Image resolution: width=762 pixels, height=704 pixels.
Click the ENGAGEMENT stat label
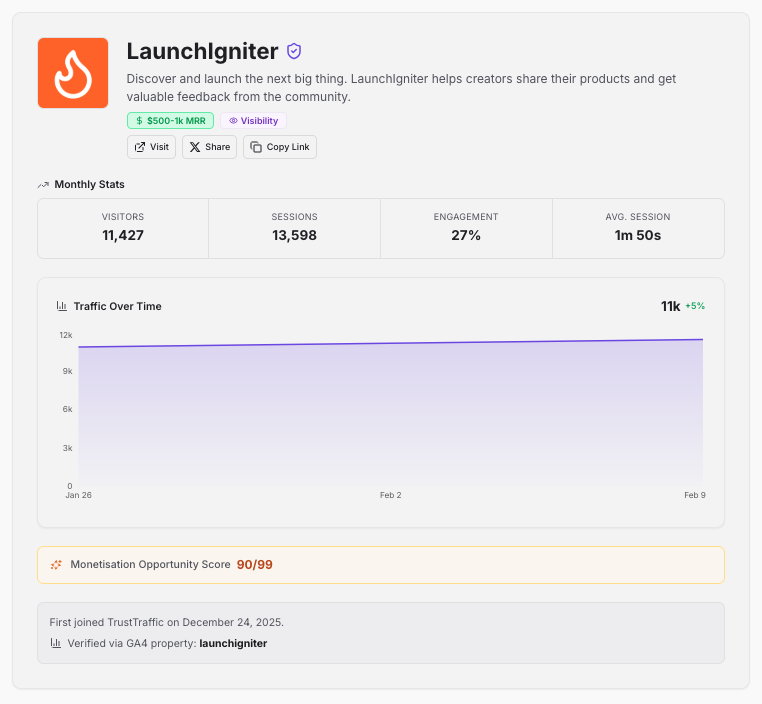click(x=466, y=217)
